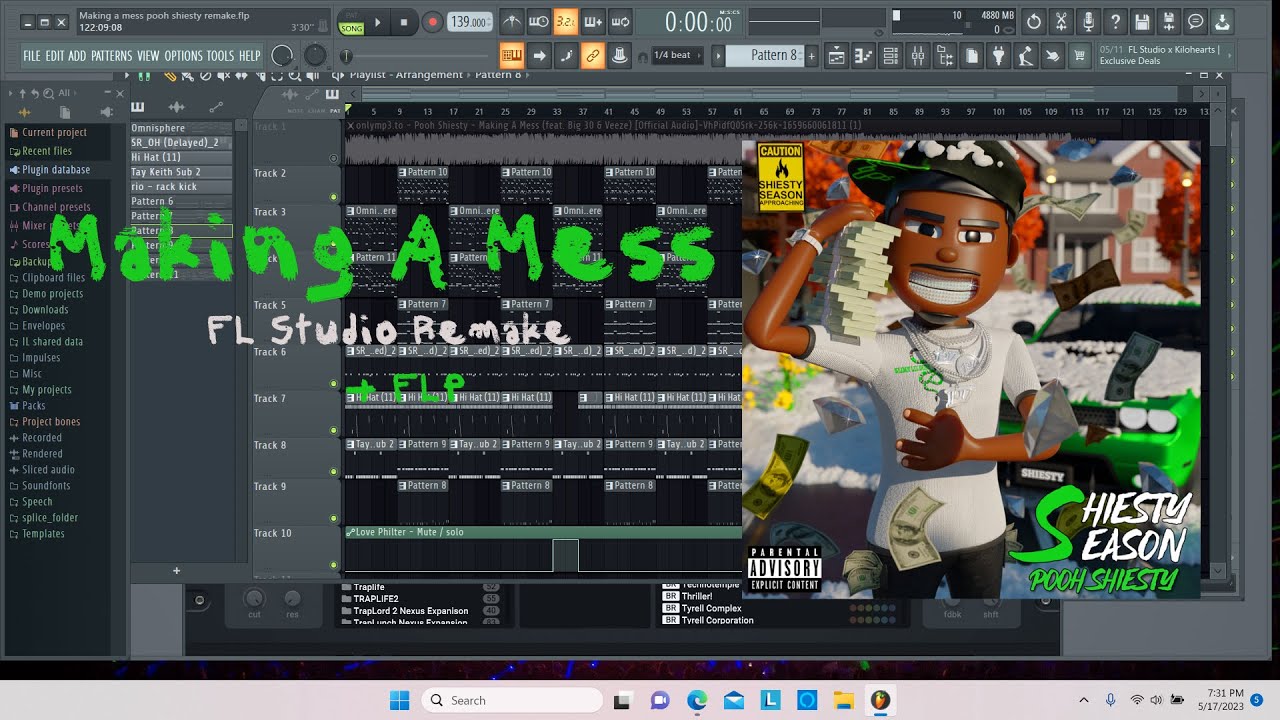This screenshot has width=1280, height=720.
Task: Open the Mixer view icon
Action: (x=917, y=56)
